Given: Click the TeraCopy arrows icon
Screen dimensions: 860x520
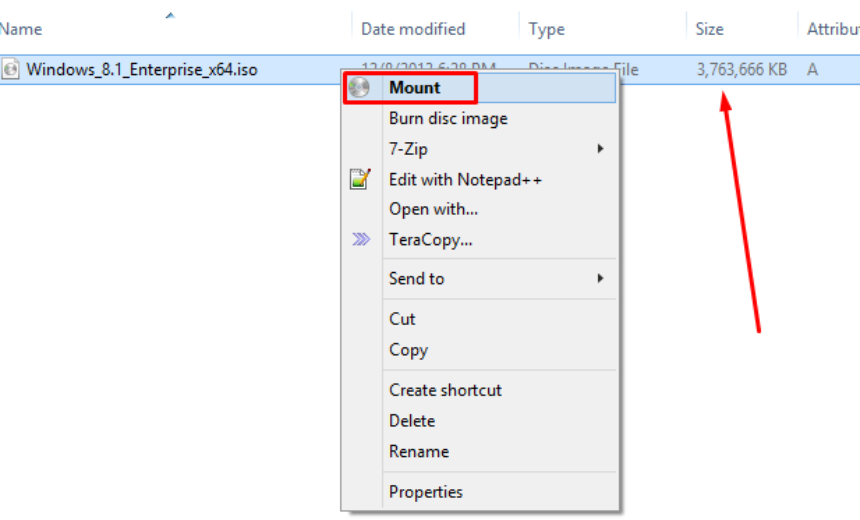Looking at the screenshot, I should (x=361, y=239).
